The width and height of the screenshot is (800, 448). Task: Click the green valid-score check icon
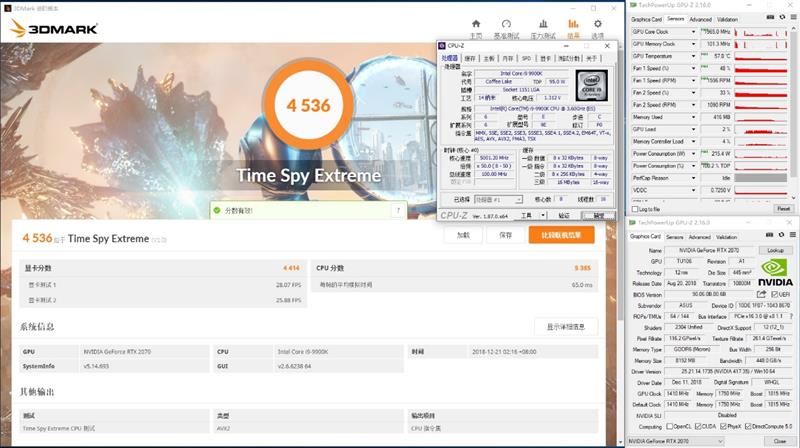217,210
